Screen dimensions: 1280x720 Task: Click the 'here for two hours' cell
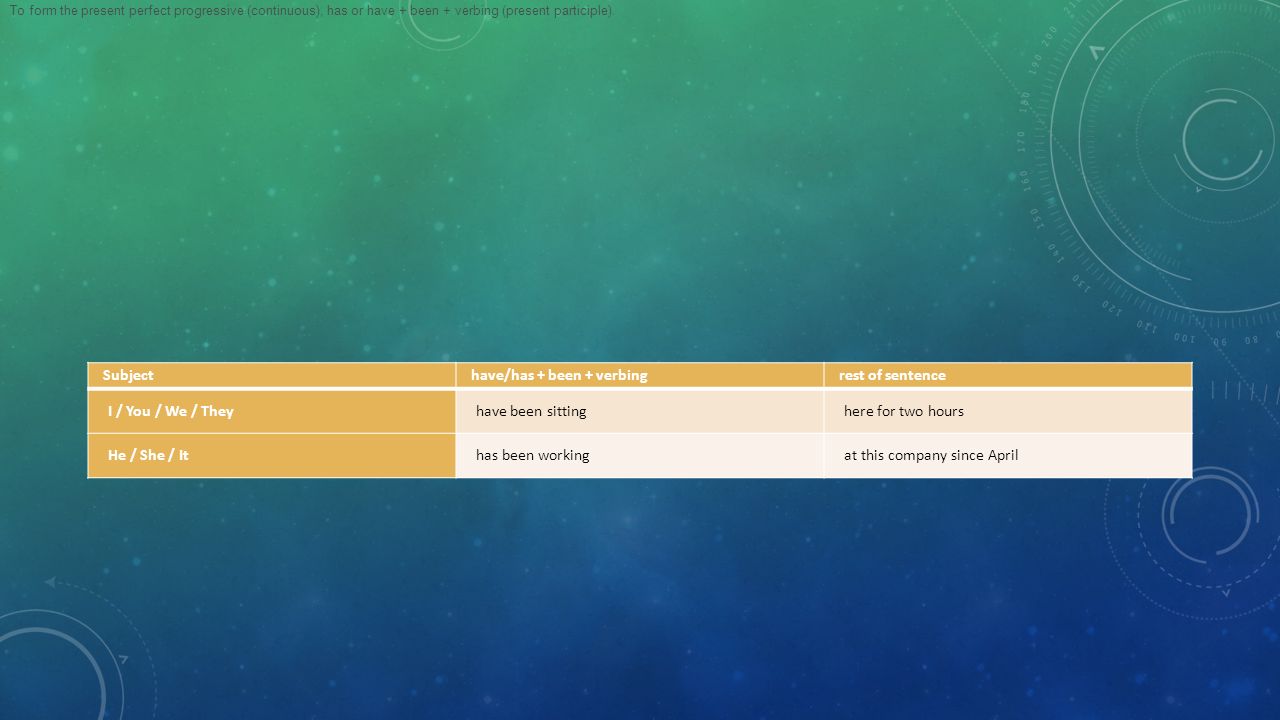coord(1008,411)
